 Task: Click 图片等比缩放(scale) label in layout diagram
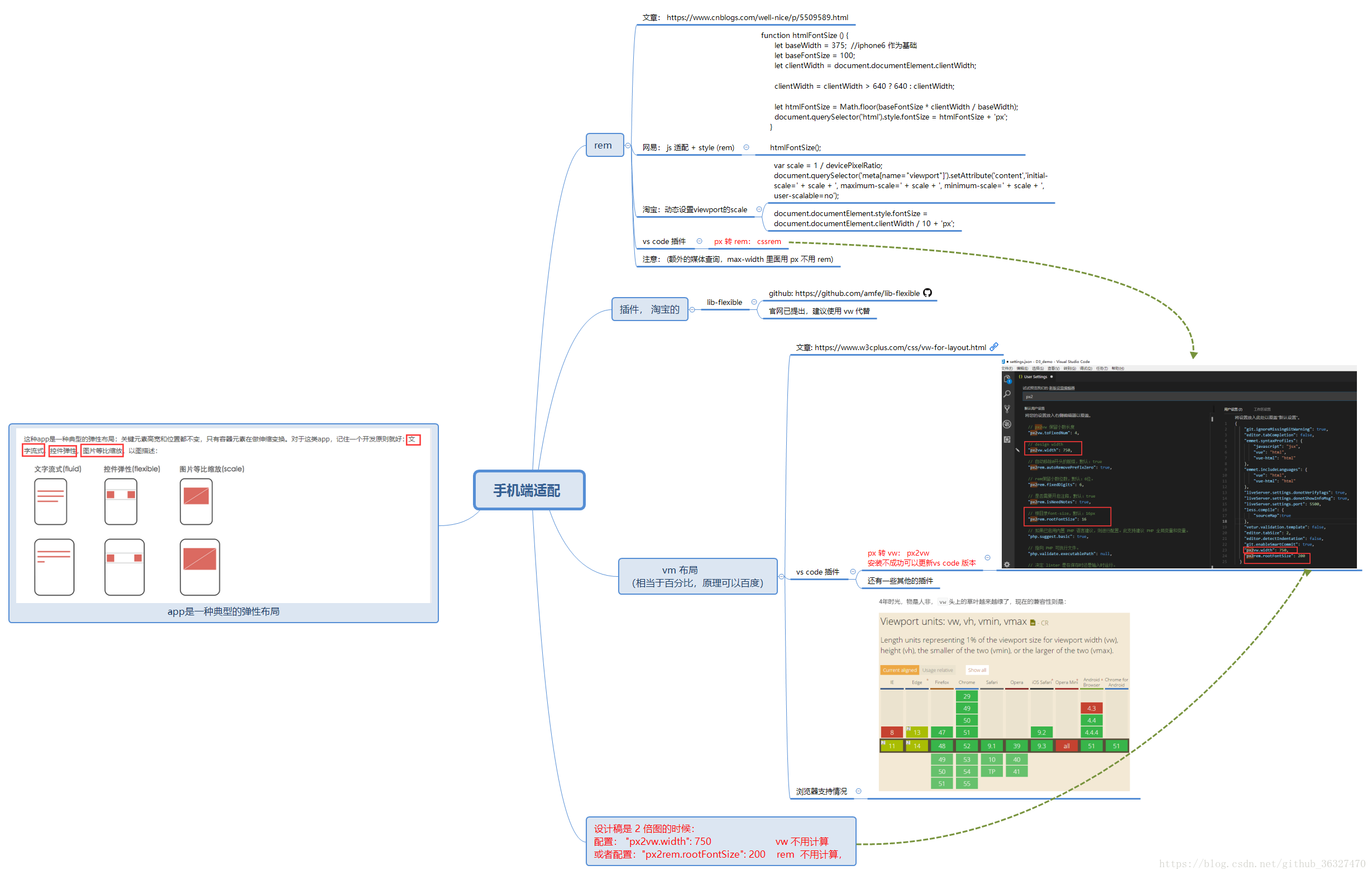212,469
